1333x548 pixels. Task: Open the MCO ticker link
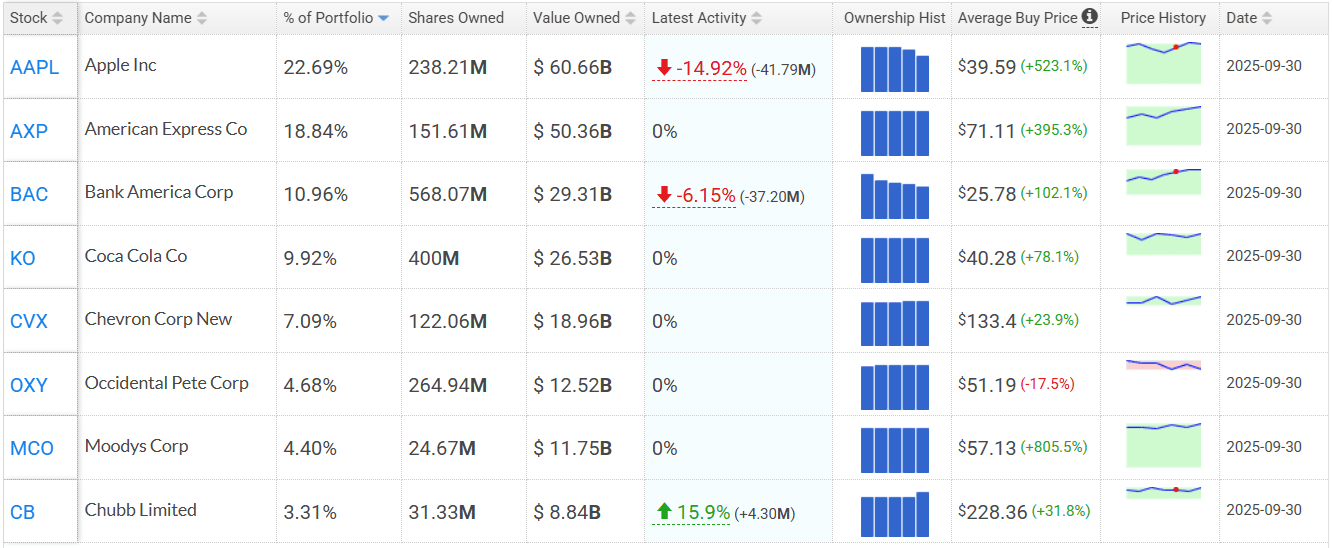coord(32,449)
